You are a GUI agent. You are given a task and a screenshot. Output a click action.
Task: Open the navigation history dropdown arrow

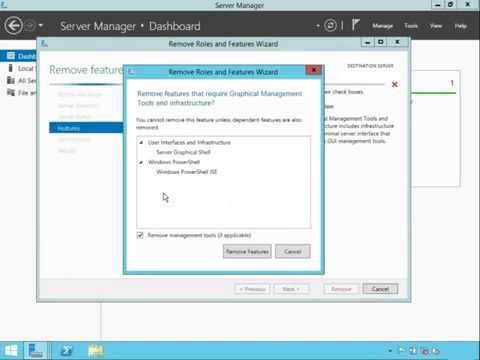41,25
